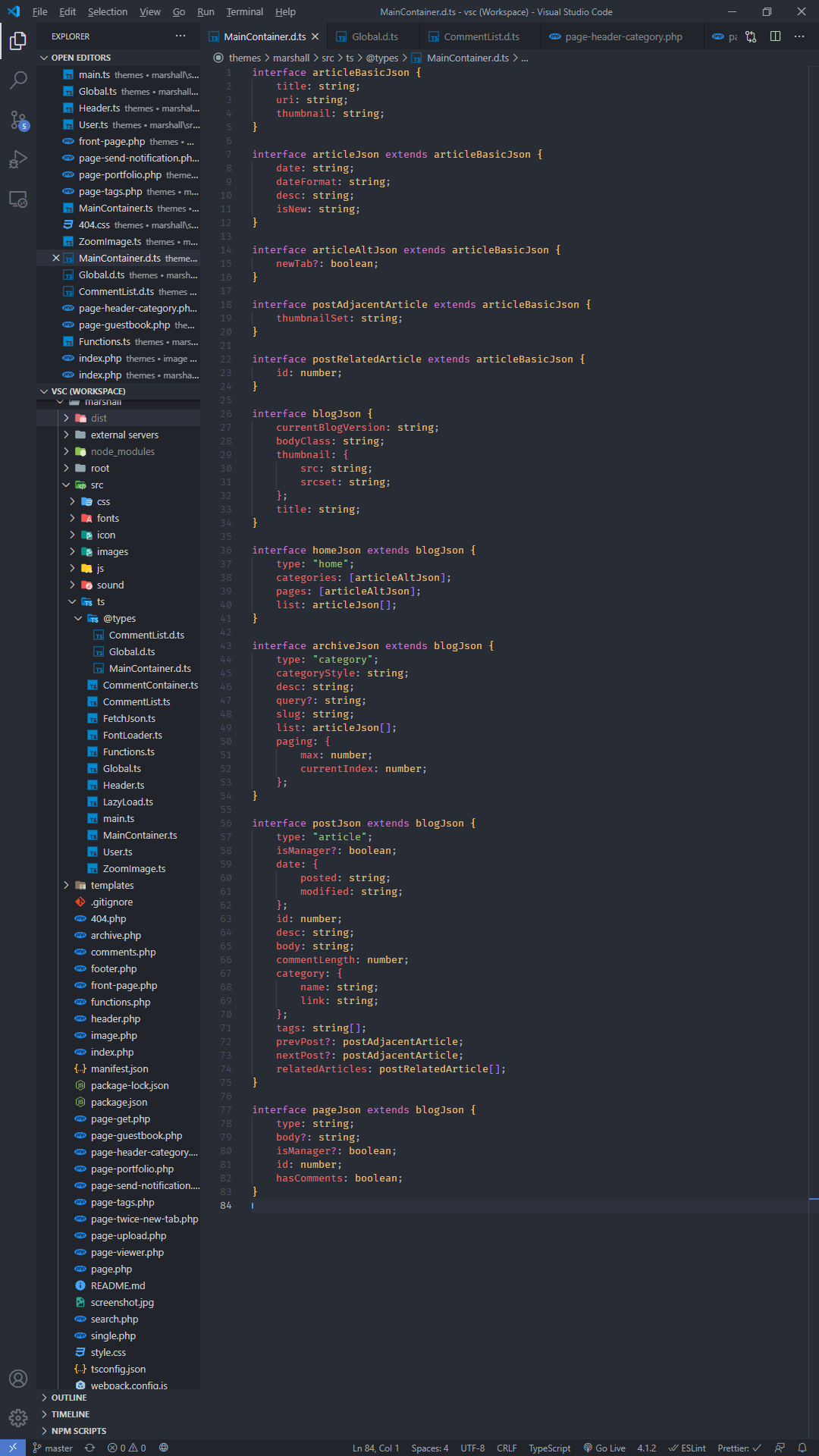Open the Search view in activity bar
The width and height of the screenshot is (819, 1456).
click(x=18, y=80)
